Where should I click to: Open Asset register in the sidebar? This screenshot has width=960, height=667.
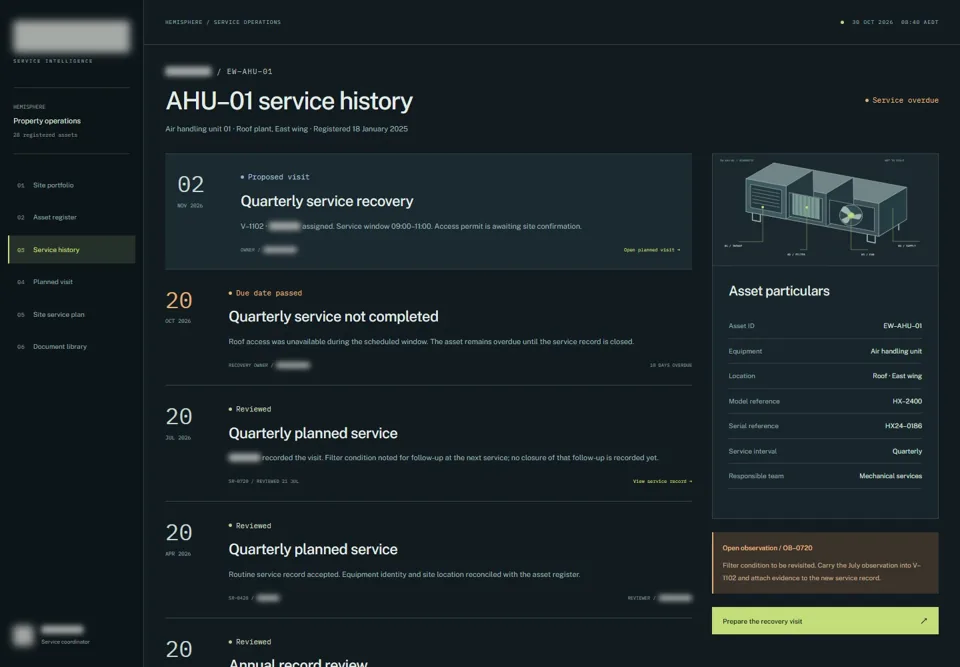[x=71, y=217]
